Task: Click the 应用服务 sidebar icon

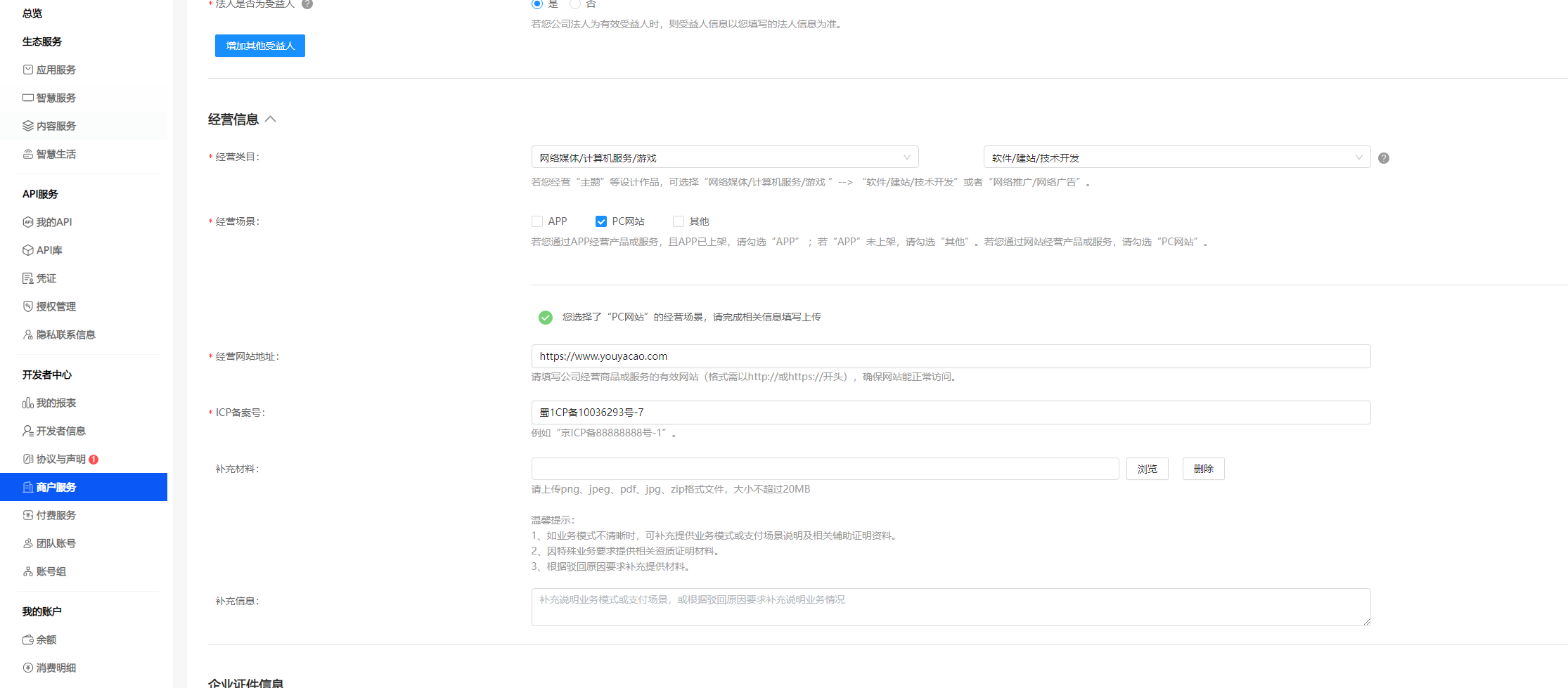Action: [x=28, y=70]
